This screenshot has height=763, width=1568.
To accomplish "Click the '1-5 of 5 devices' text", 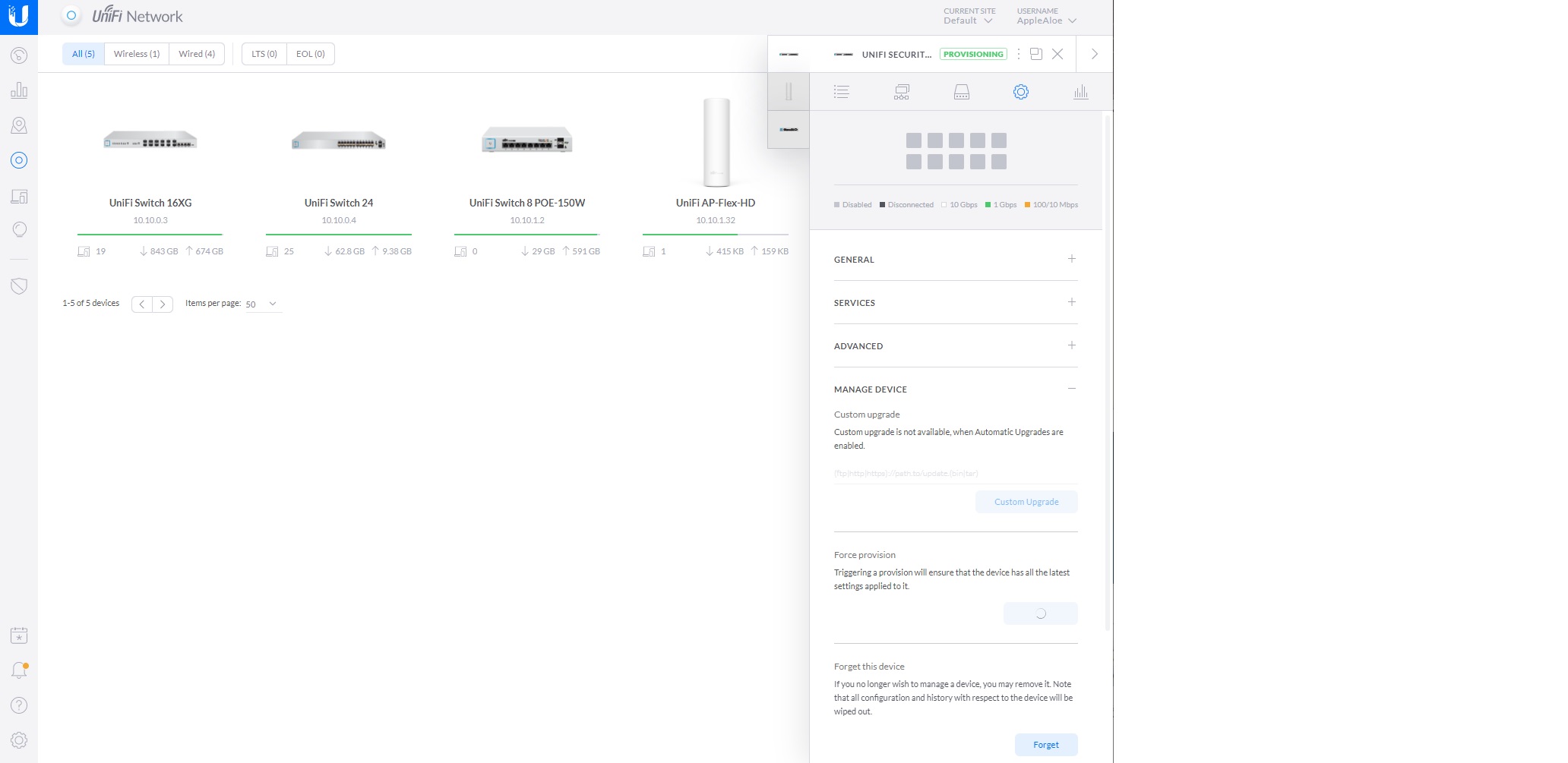I will click(90, 303).
